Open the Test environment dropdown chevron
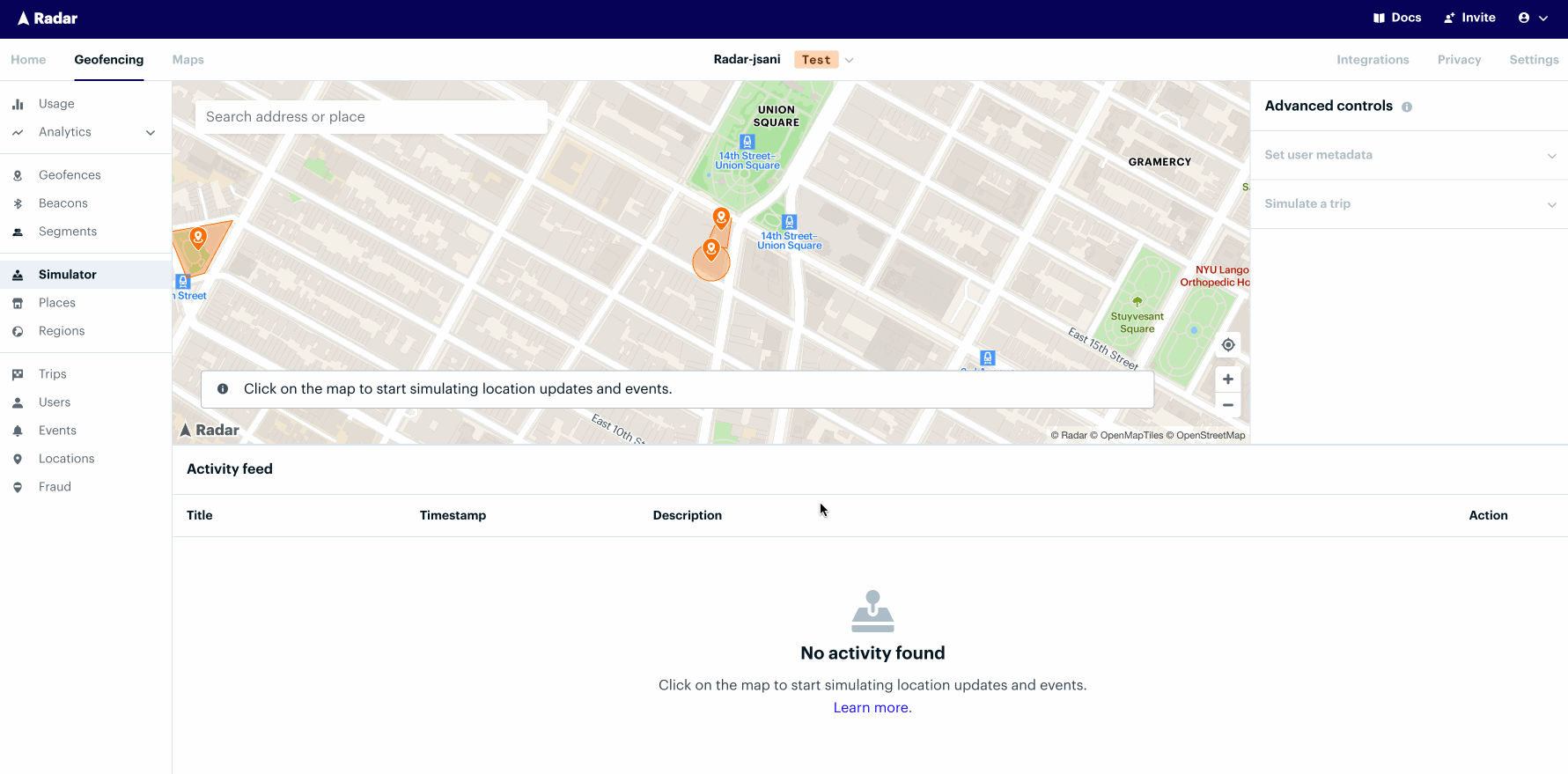The width and height of the screenshot is (1568, 774). (x=849, y=60)
